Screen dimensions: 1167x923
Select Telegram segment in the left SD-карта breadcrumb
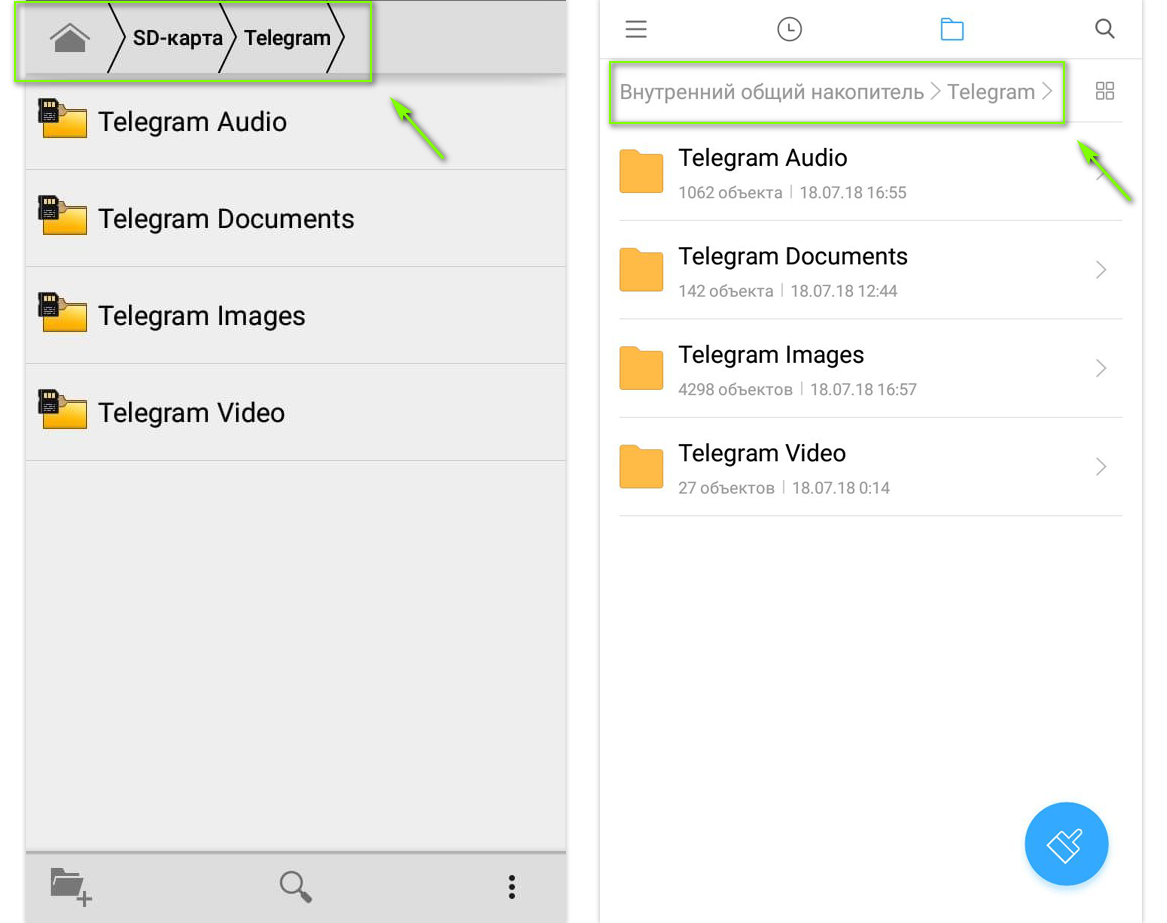[287, 39]
